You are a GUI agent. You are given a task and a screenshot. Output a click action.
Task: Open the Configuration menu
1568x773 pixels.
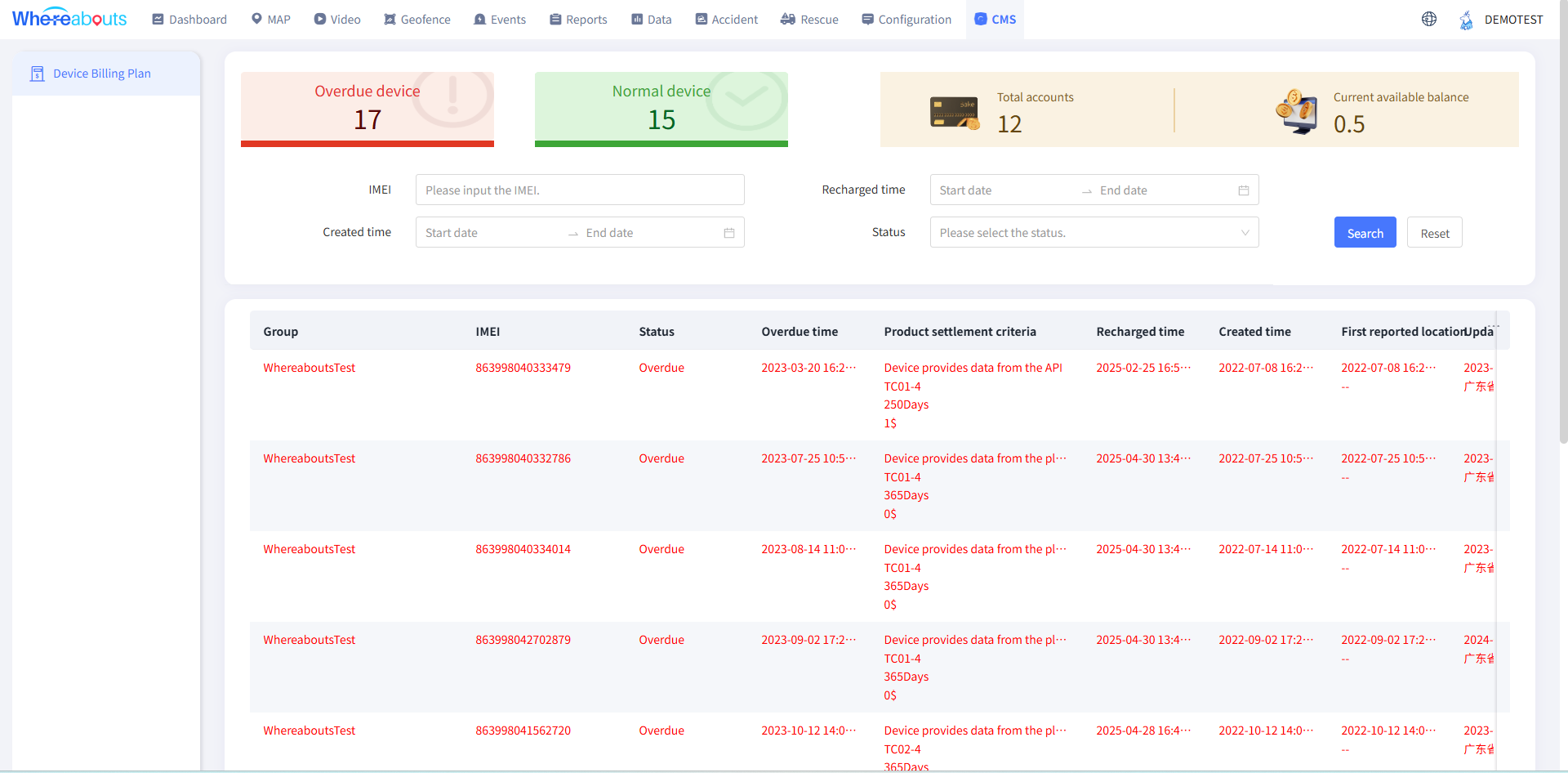coord(906,20)
